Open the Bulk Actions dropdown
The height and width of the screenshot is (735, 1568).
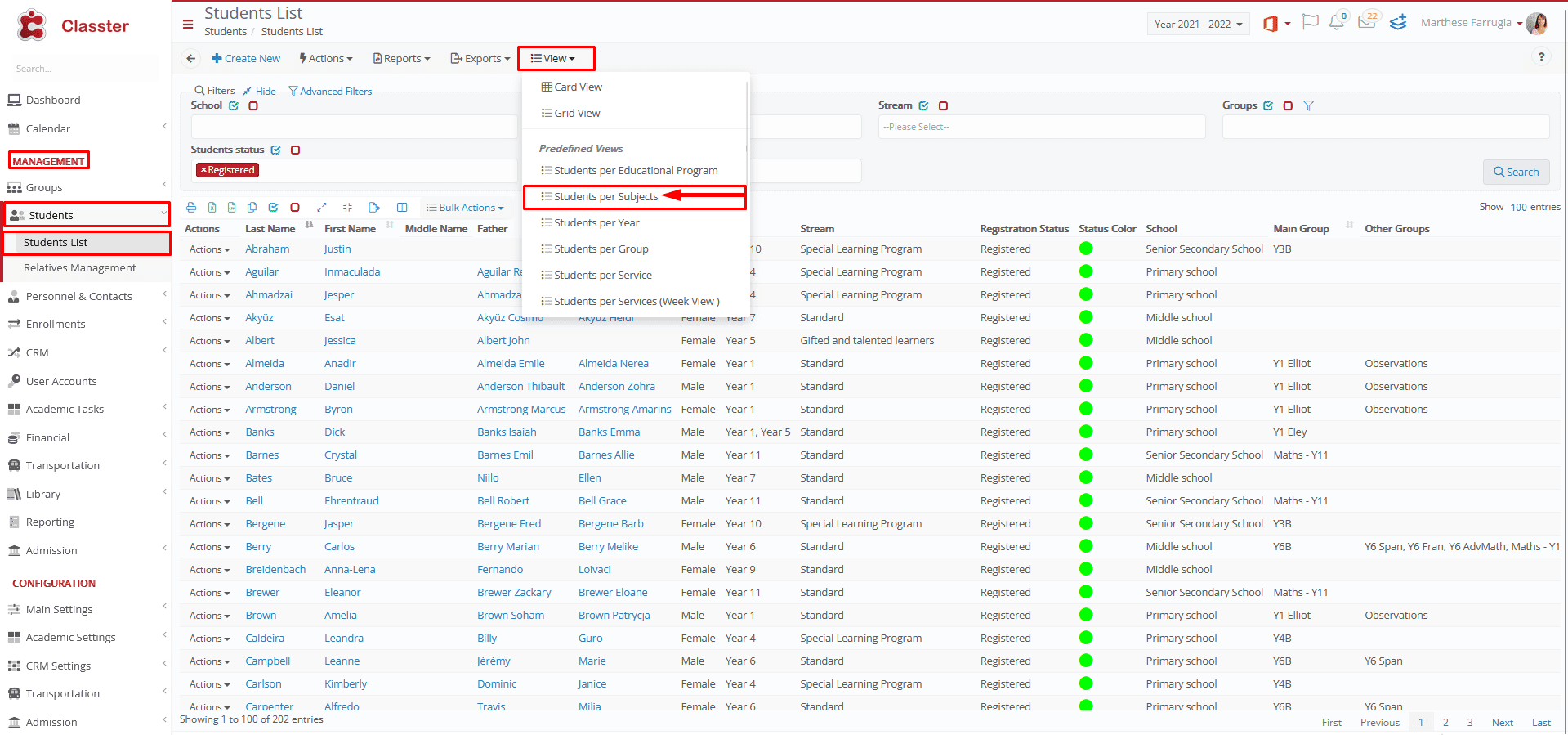[465, 208]
